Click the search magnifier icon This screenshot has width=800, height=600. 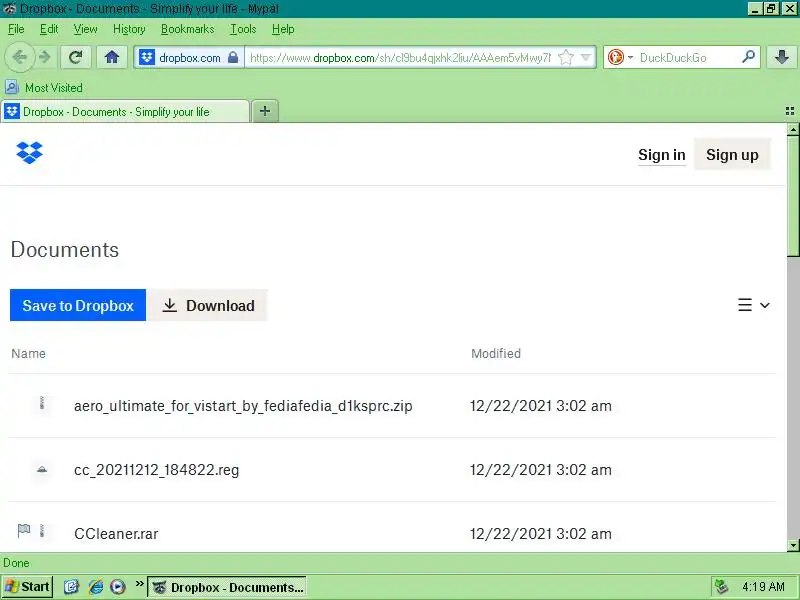pos(748,57)
